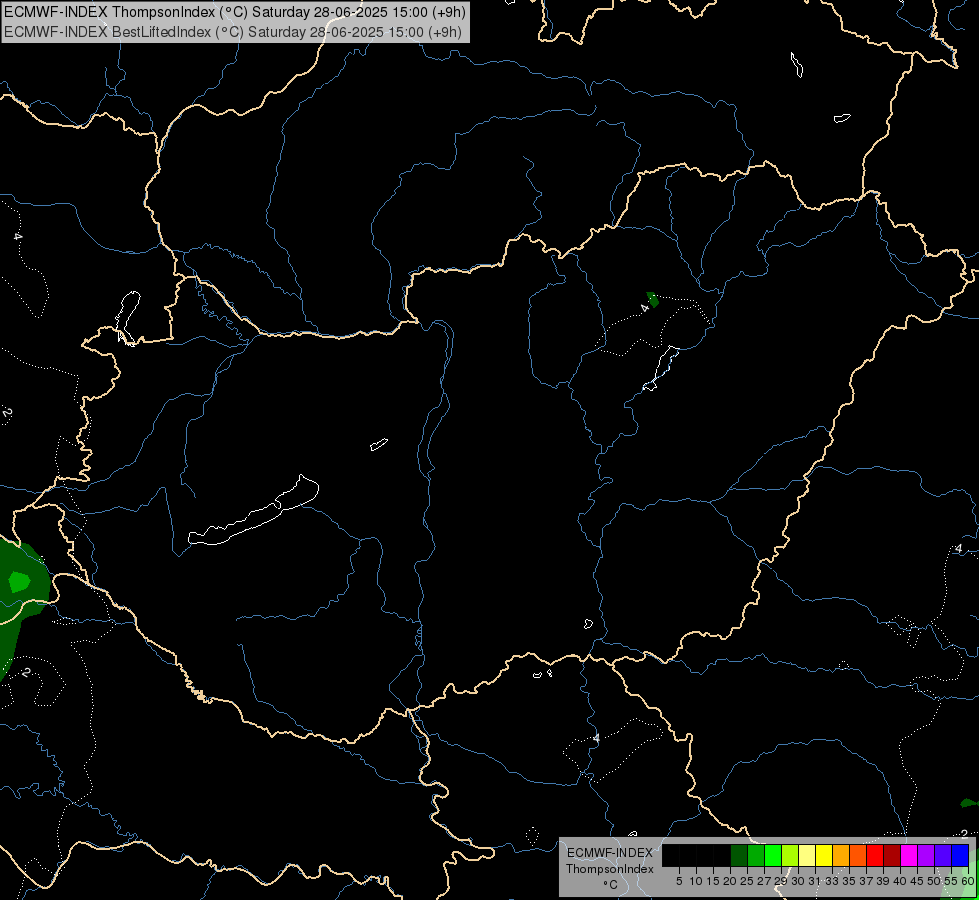
Task: Click the ThompsonIndex label in the legend
Action: tap(610, 869)
